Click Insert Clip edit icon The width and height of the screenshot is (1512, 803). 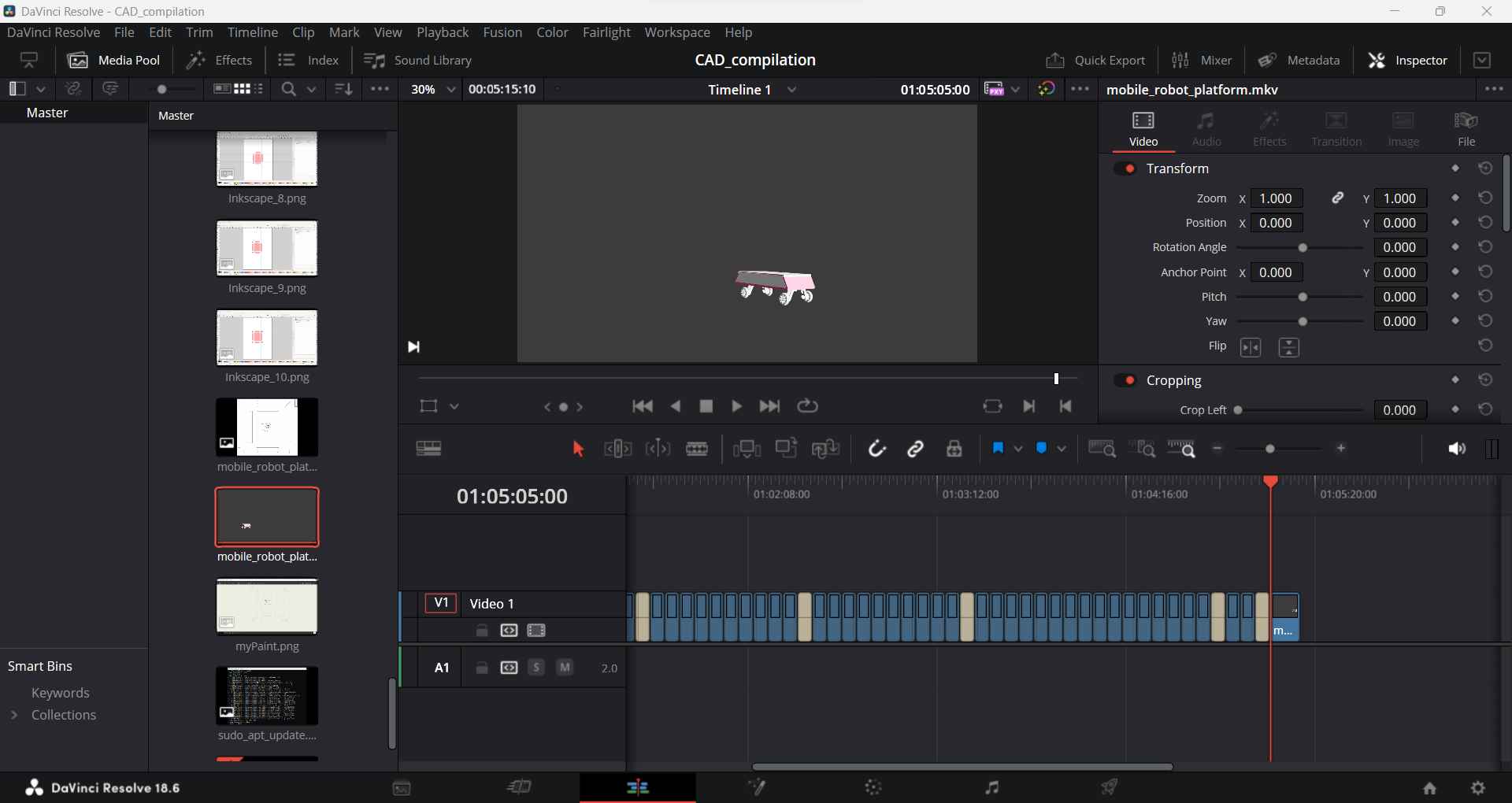pyautogui.click(x=747, y=449)
